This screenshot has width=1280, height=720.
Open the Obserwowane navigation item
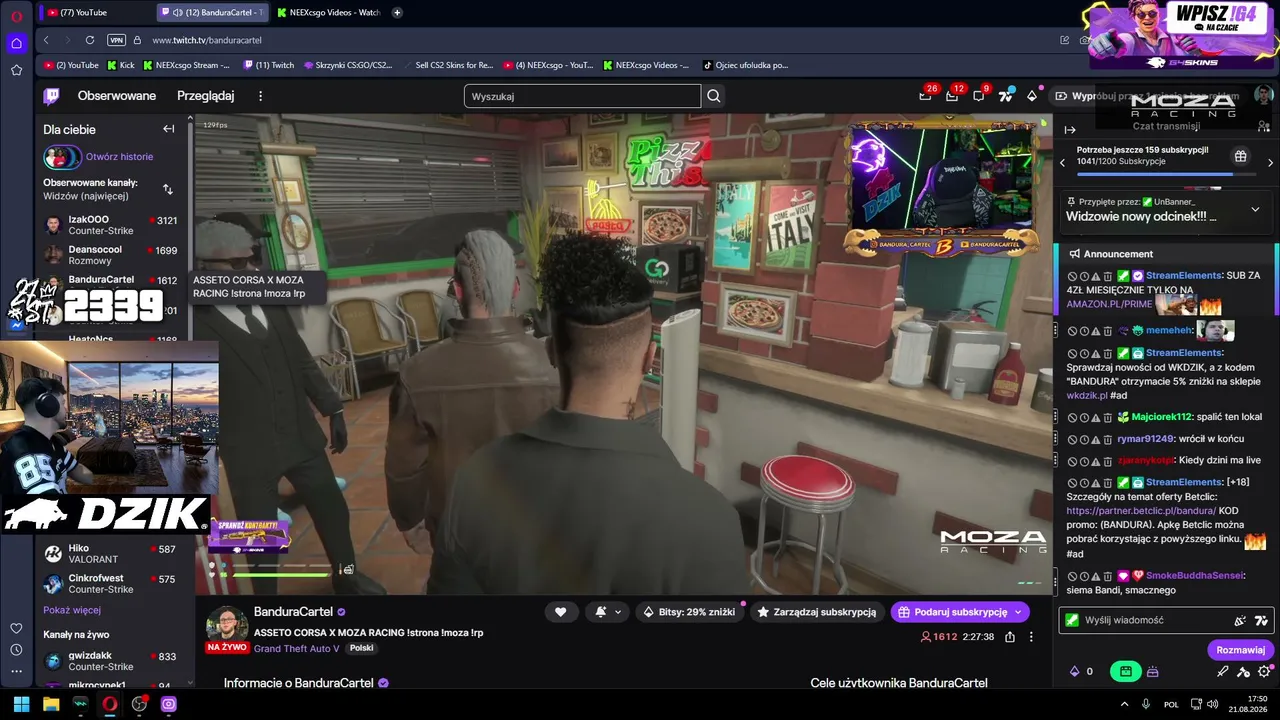[117, 96]
